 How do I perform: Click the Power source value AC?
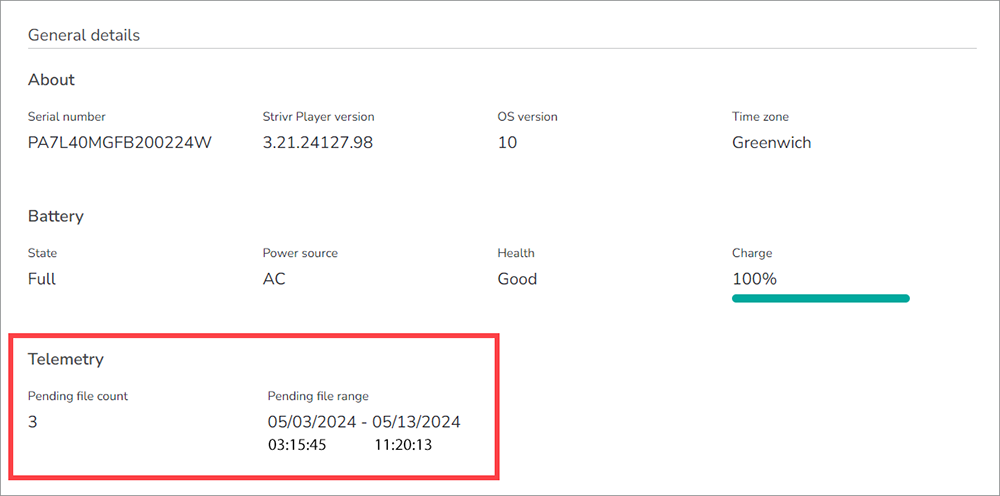(274, 279)
